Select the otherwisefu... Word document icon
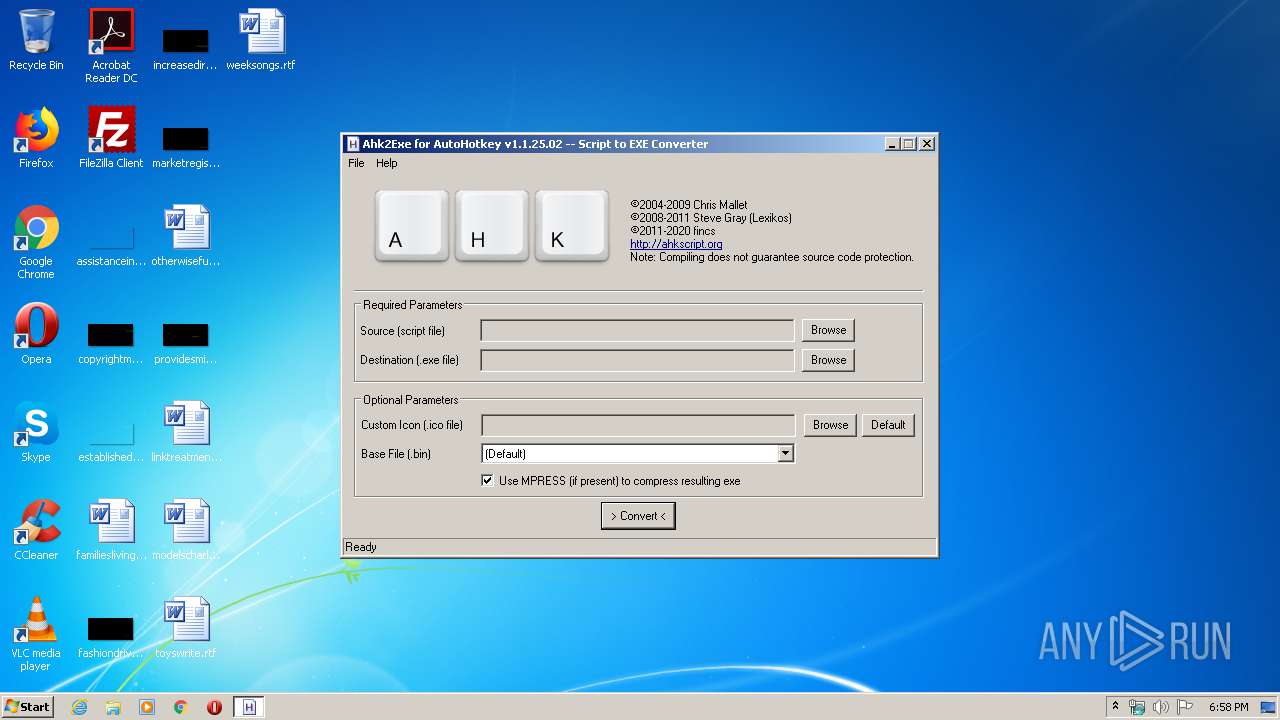The height and width of the screenshot is (720, 1280). click(x=186, y=236)
